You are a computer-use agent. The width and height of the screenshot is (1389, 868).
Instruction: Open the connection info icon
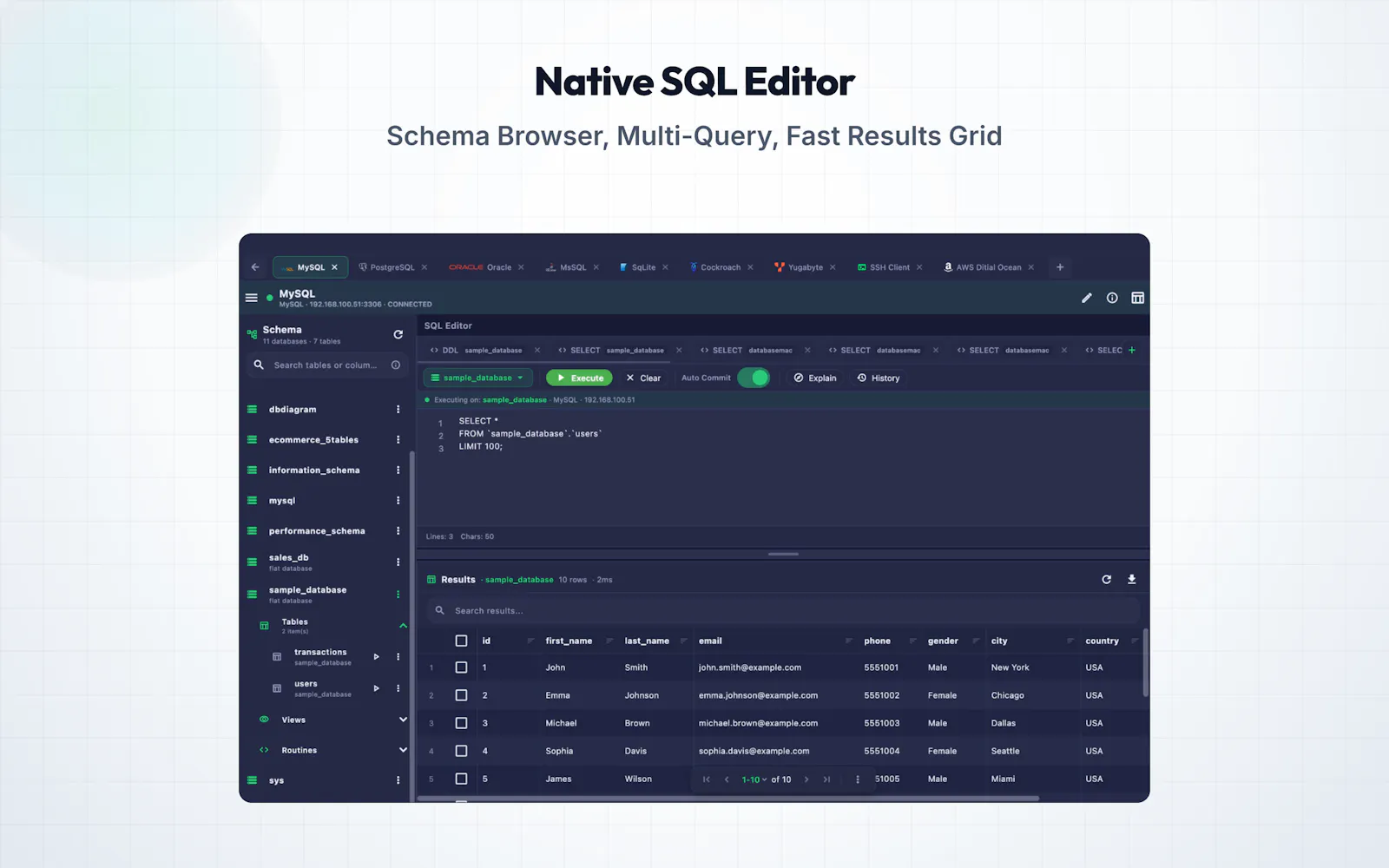point(1112,298)
